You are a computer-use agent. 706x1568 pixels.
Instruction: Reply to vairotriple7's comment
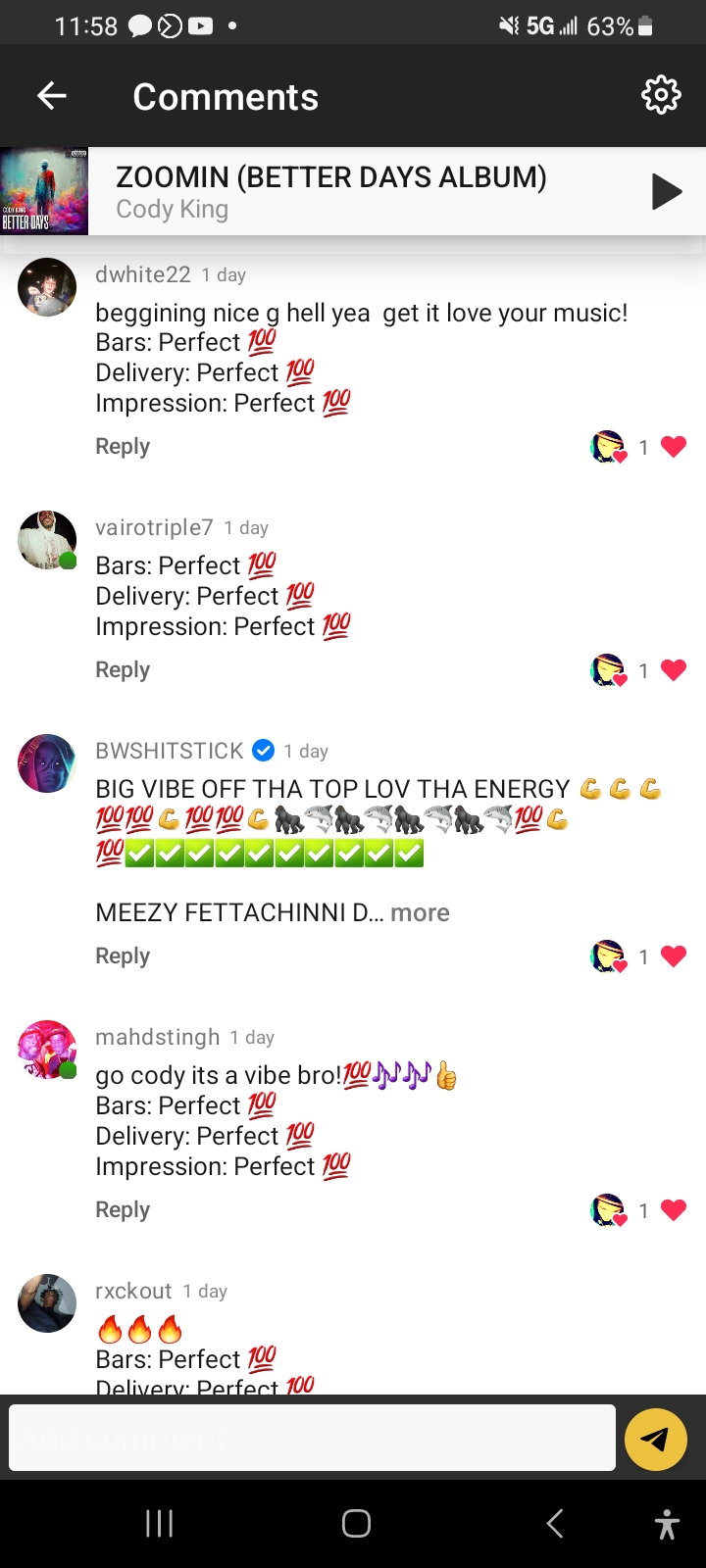pos(123,670)
